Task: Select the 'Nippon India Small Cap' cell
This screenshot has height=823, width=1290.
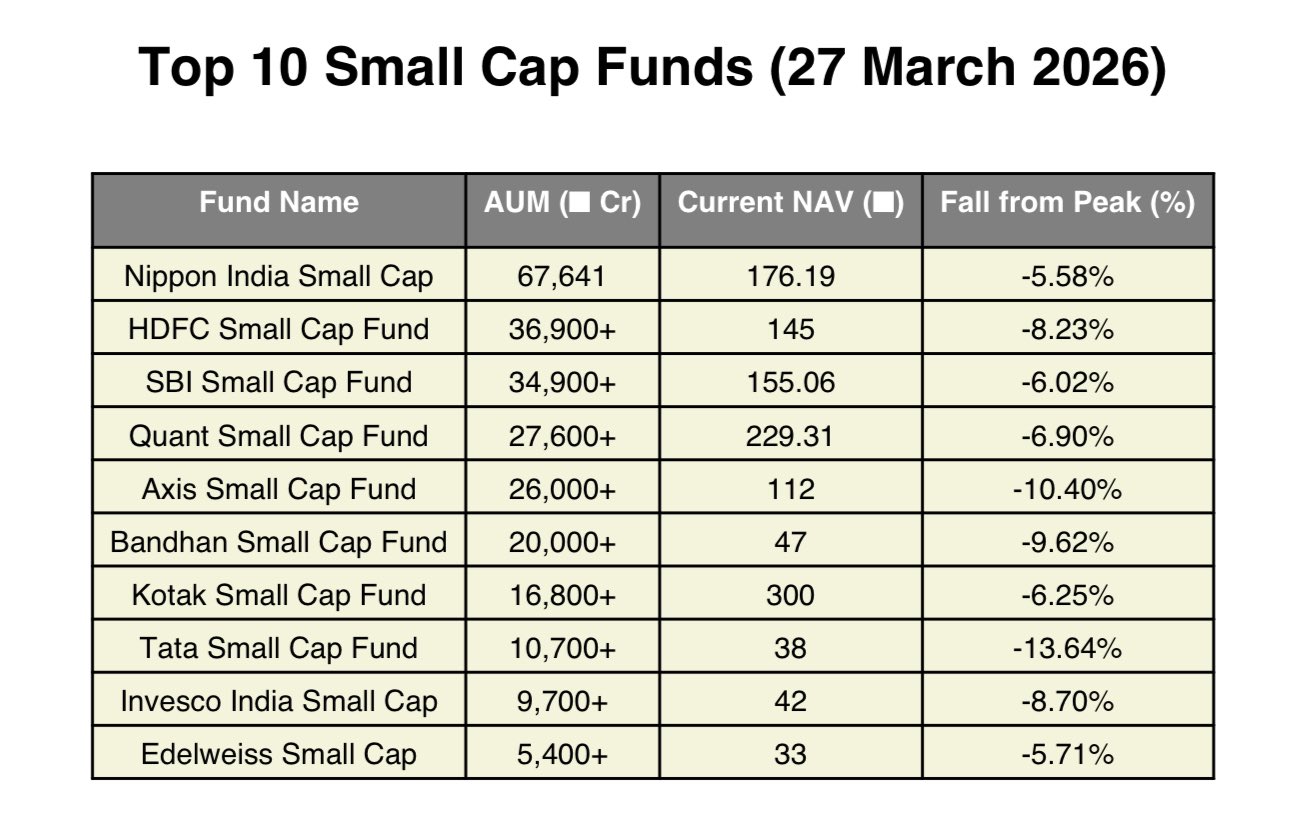Action: pos(278,276)
